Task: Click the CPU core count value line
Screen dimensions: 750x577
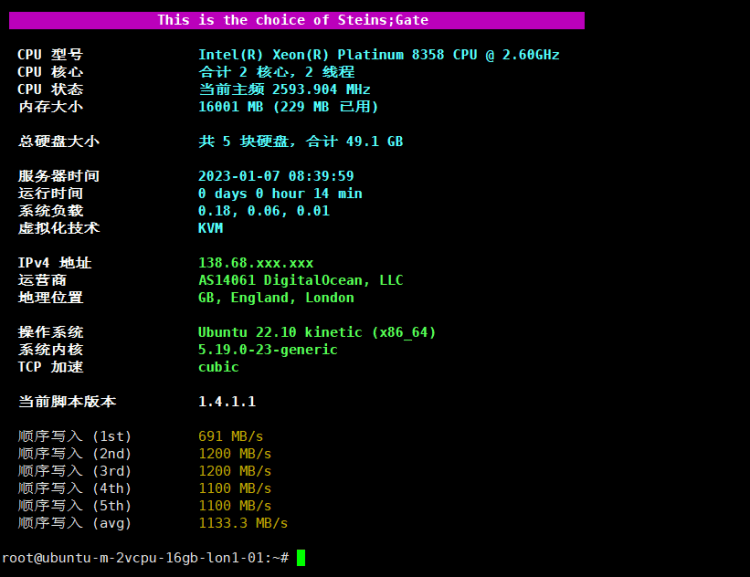Action: pyautogui.click(x=276, y=72)
